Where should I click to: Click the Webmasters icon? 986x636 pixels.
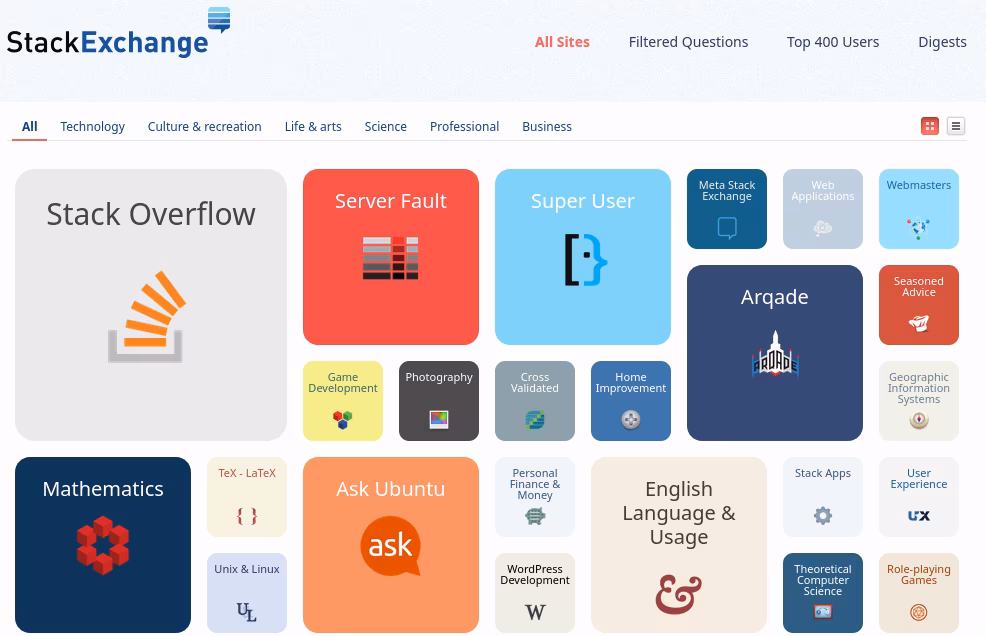click(919, 228)
